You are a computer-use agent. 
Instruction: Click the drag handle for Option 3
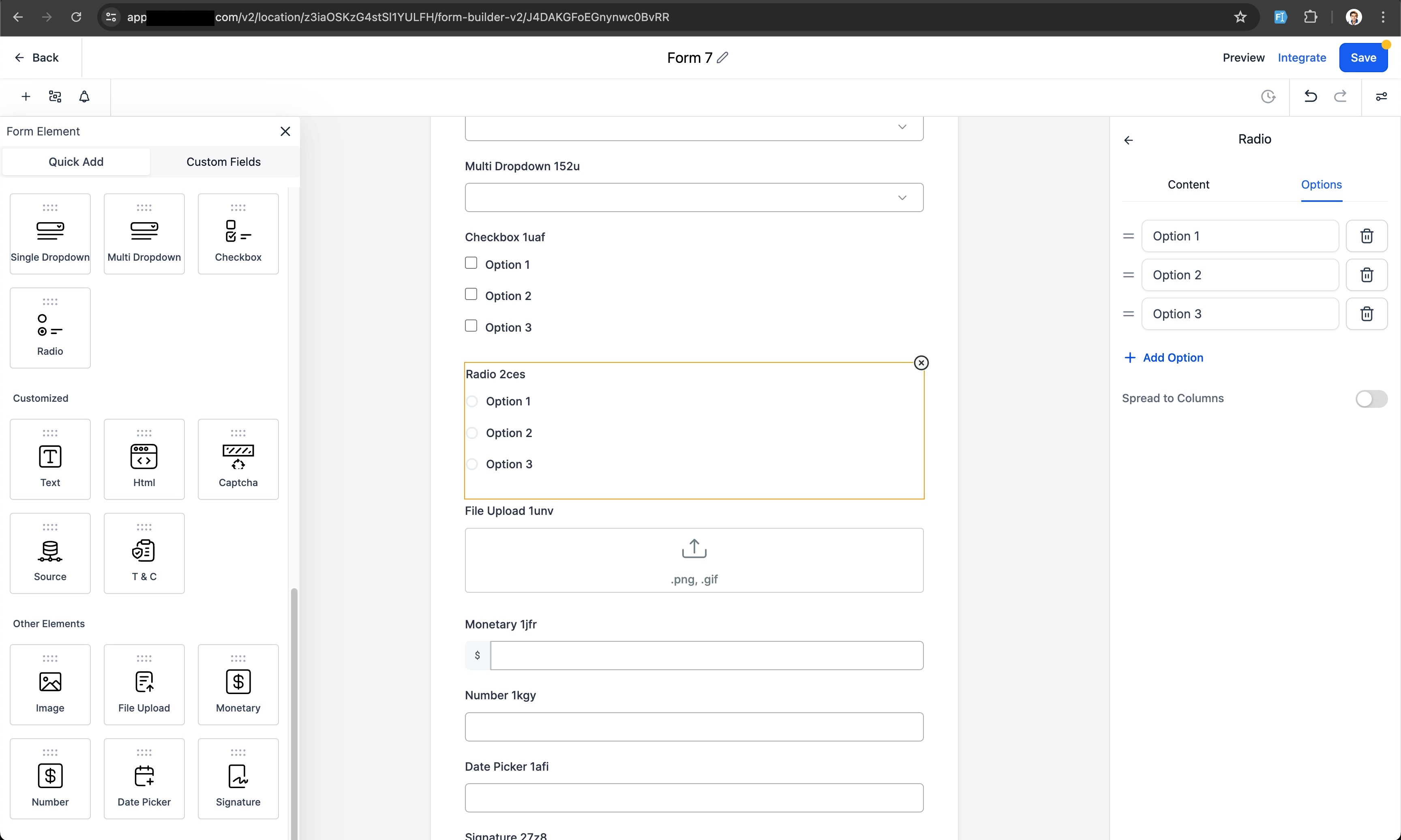click(1128, 314)
